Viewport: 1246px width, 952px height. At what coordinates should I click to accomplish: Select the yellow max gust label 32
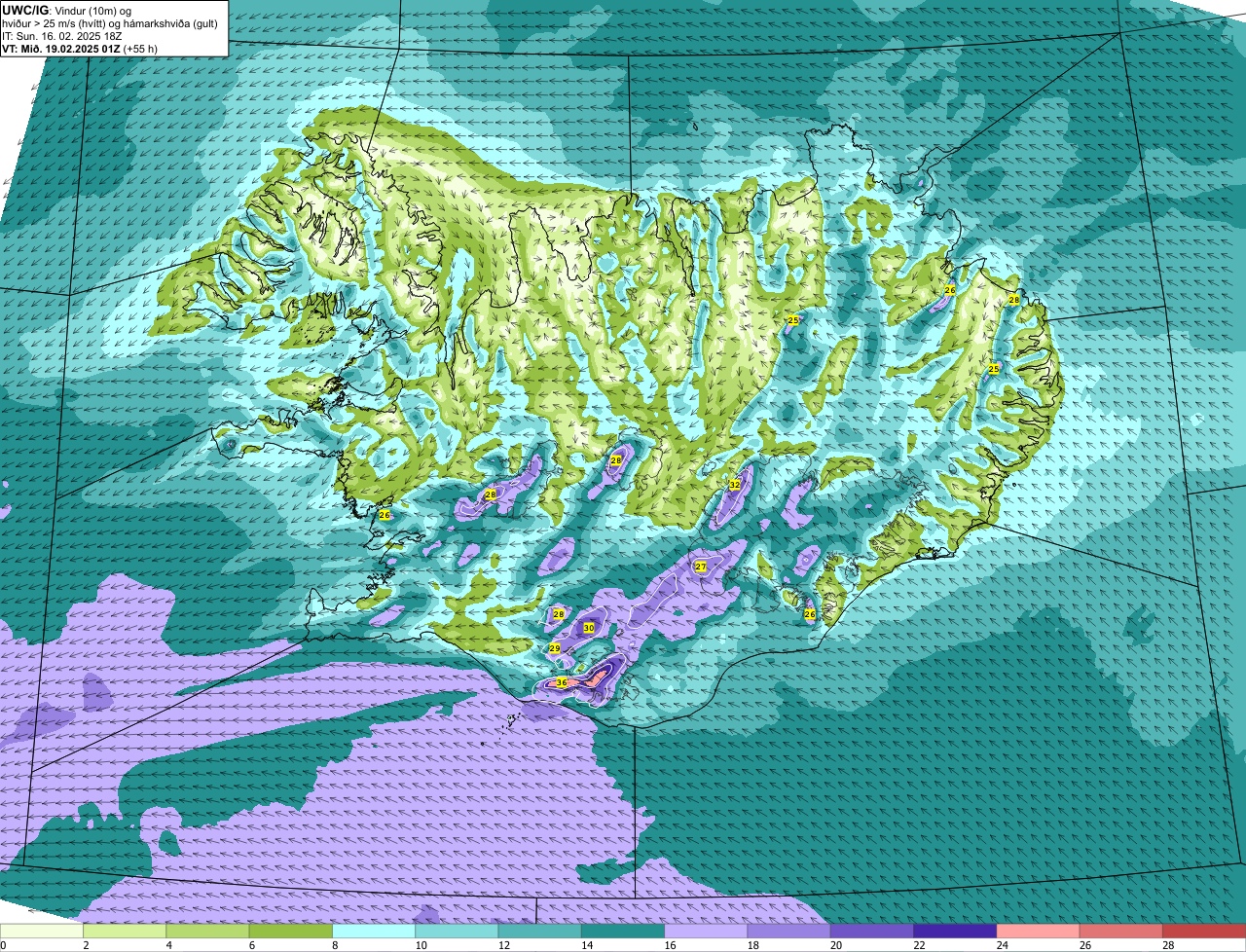(735, 484)
